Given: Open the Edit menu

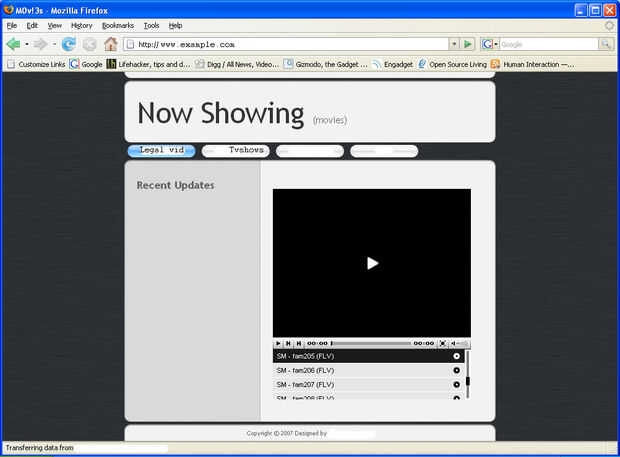Looking at the screenshot, I should tap(32, 26).
